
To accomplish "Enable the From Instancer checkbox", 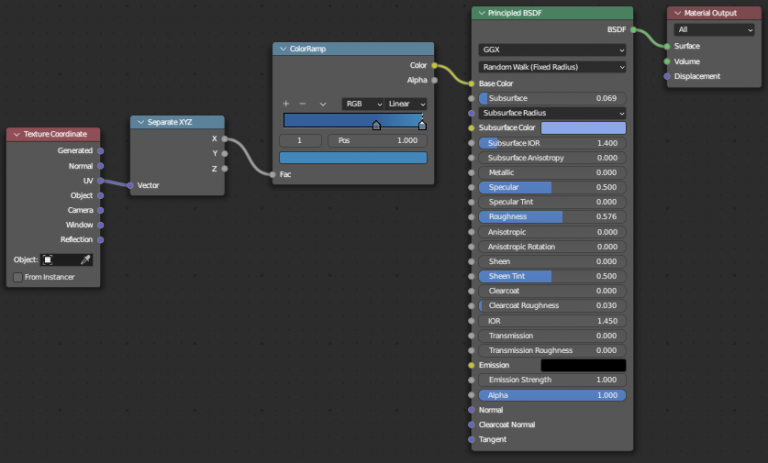I will pos(18,277).
